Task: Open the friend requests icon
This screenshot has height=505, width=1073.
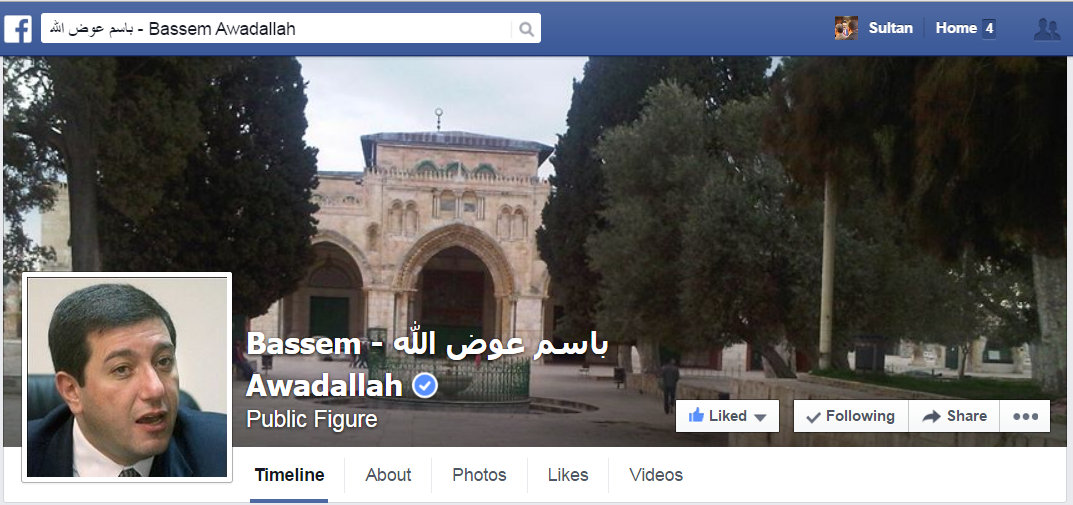Action: click(x=1046, y=29)
